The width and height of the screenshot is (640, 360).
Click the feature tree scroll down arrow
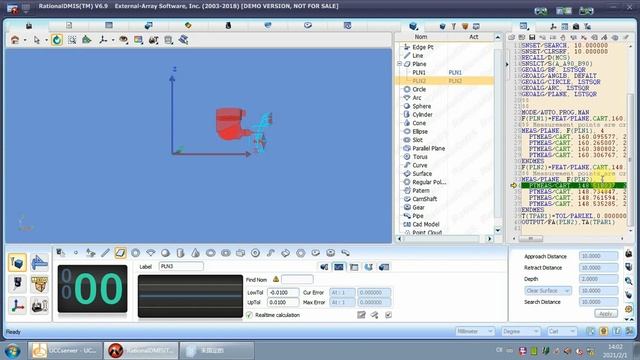click(498, 230)
